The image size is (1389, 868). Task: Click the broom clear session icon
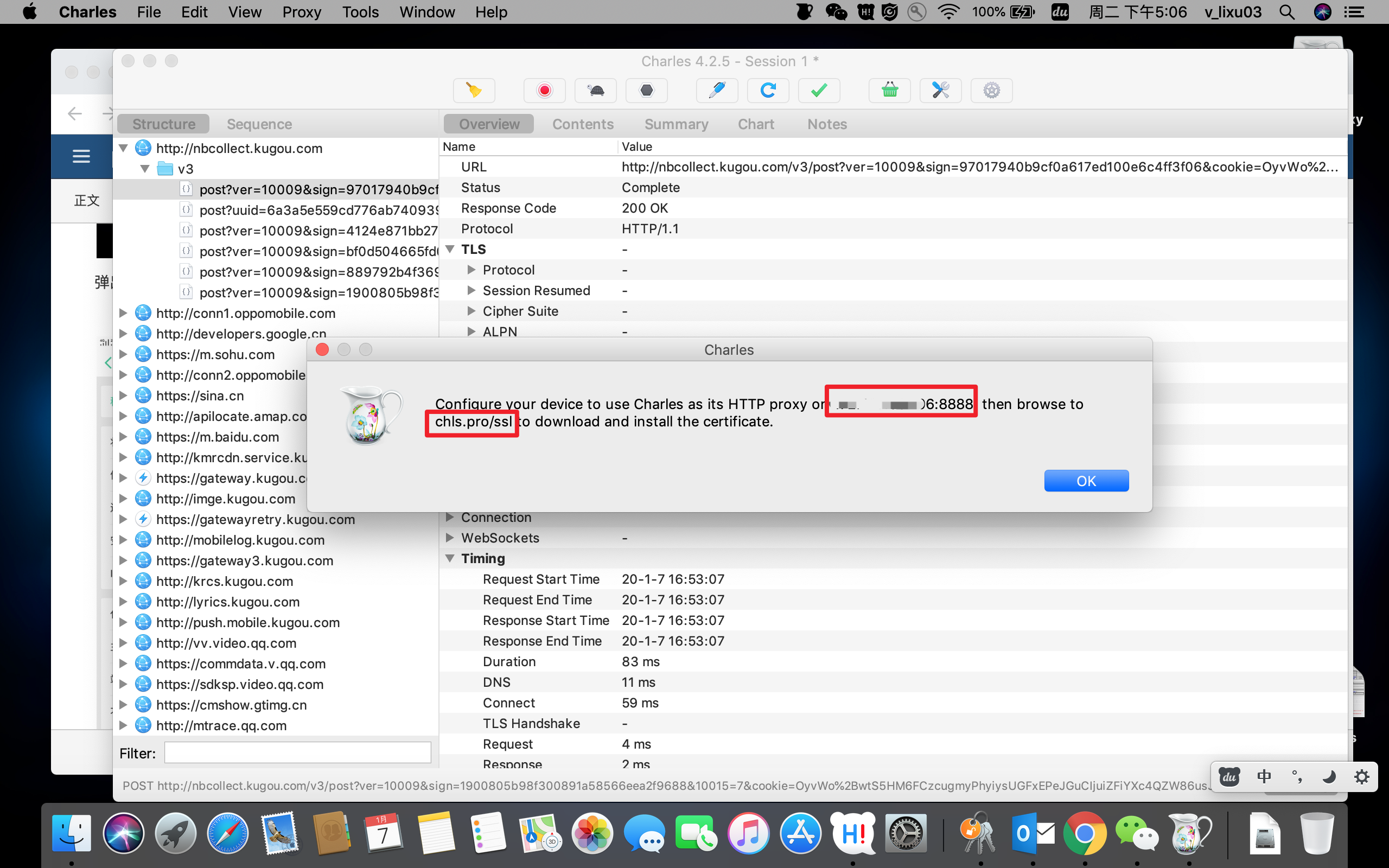[x=474, y=90]
